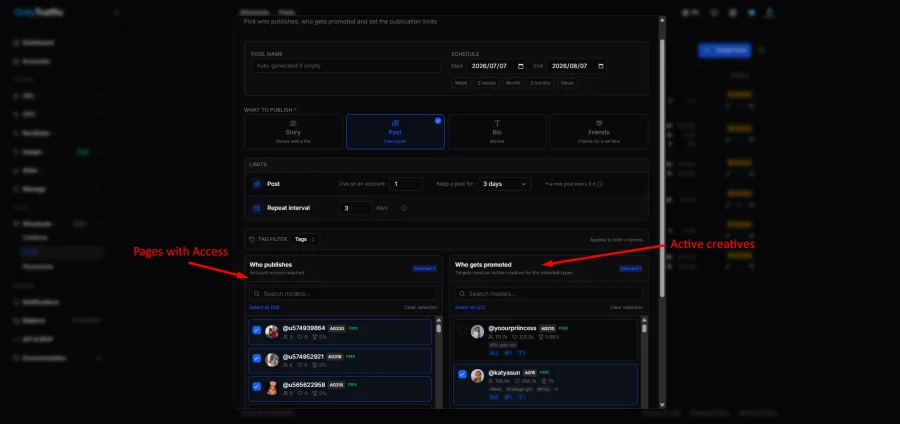Click the Repeat interval icon in Limits
Viewport: 900px width, 424px height.
[x=257, y=208]
